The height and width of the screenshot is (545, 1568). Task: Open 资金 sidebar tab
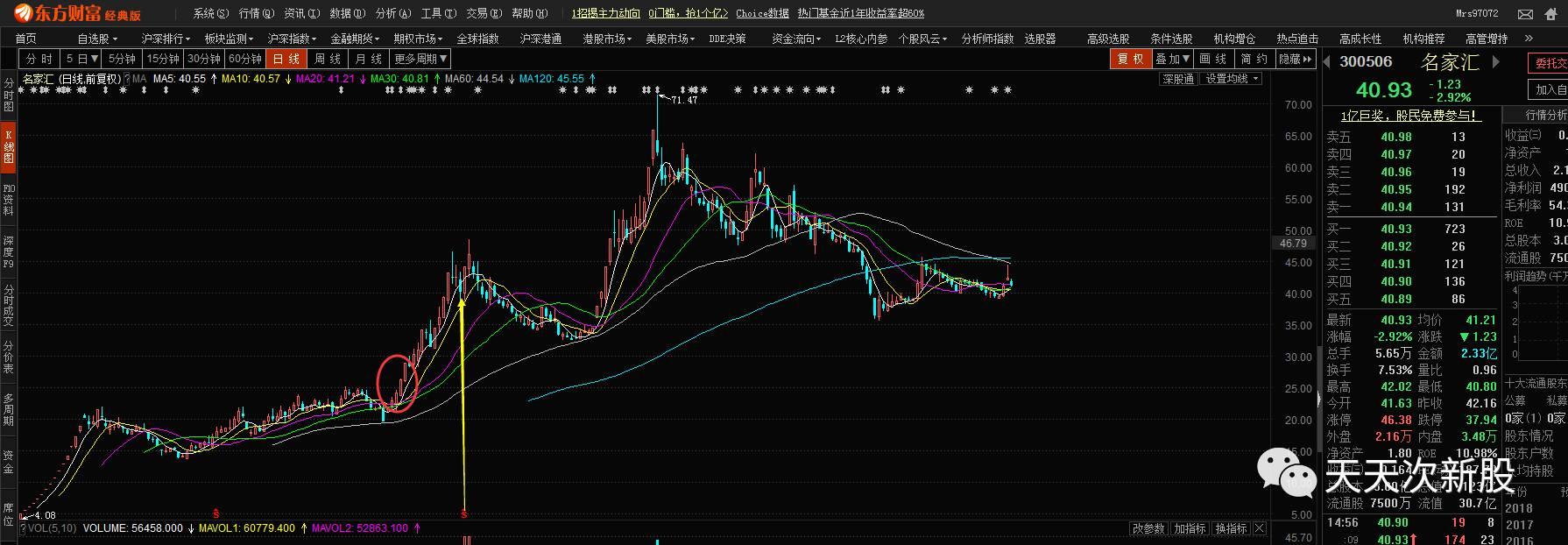8,463
